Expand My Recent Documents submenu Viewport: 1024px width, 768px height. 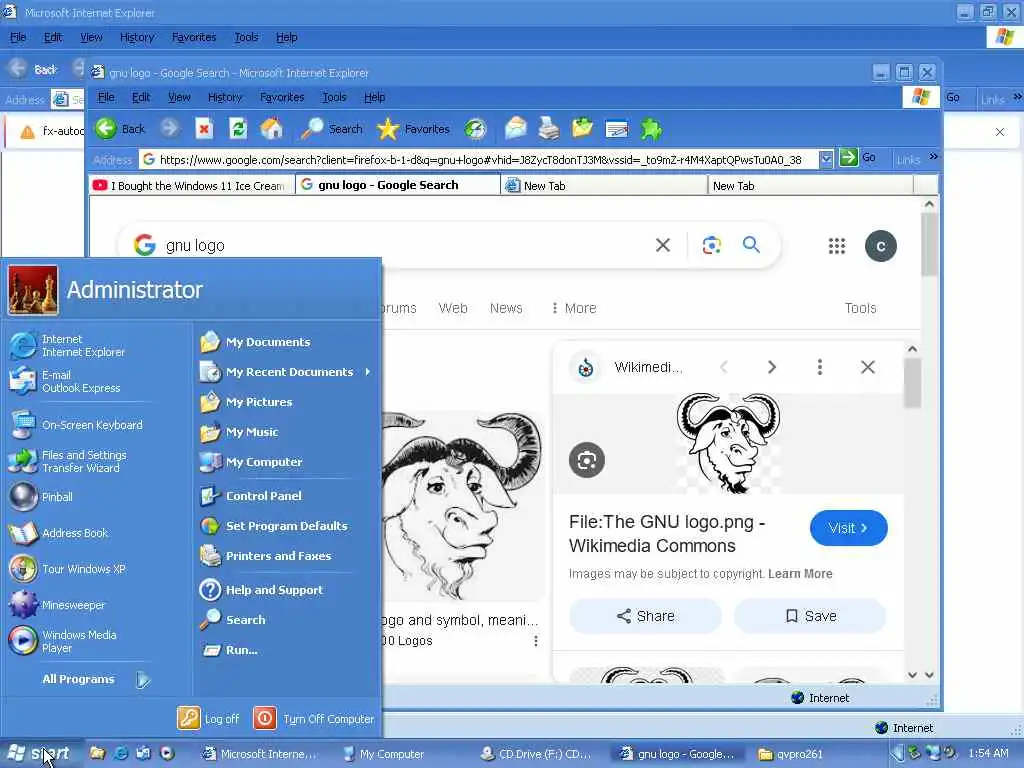pos(285,372)
